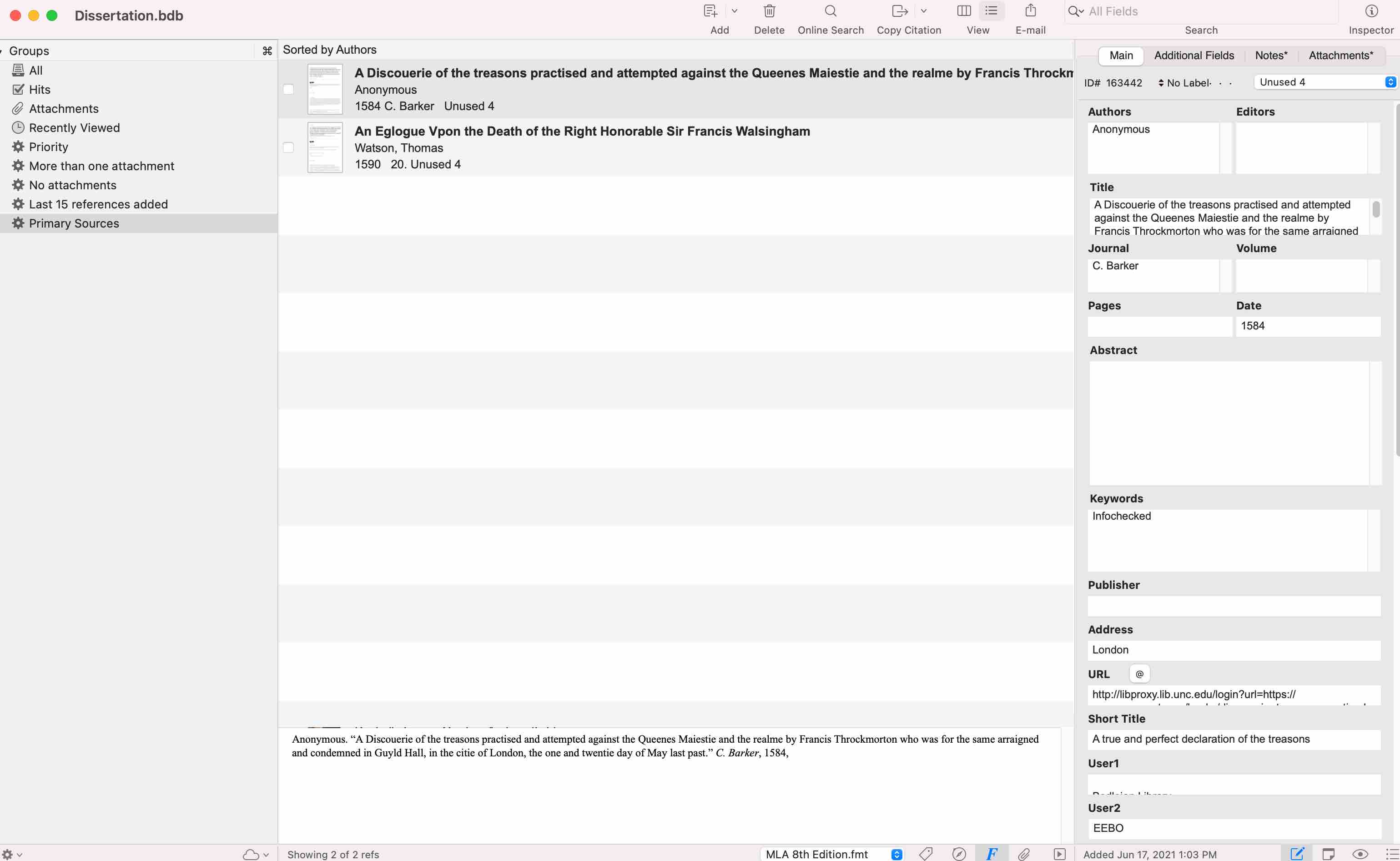Screen dimensions: 1400x861
Task: Click the Online Search icon
Action: click(831, 11)
